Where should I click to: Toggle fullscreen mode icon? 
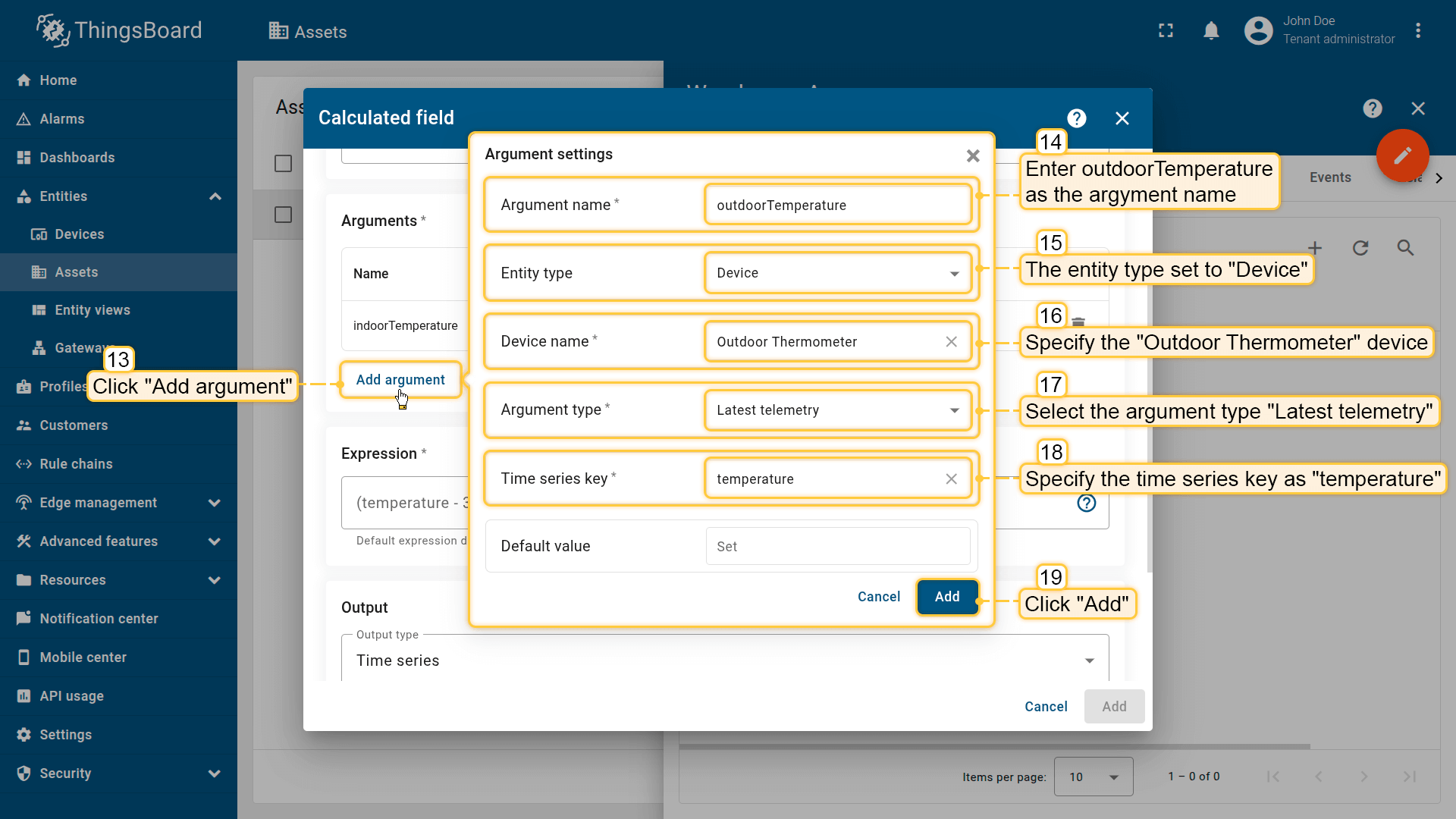[1166, 31]
